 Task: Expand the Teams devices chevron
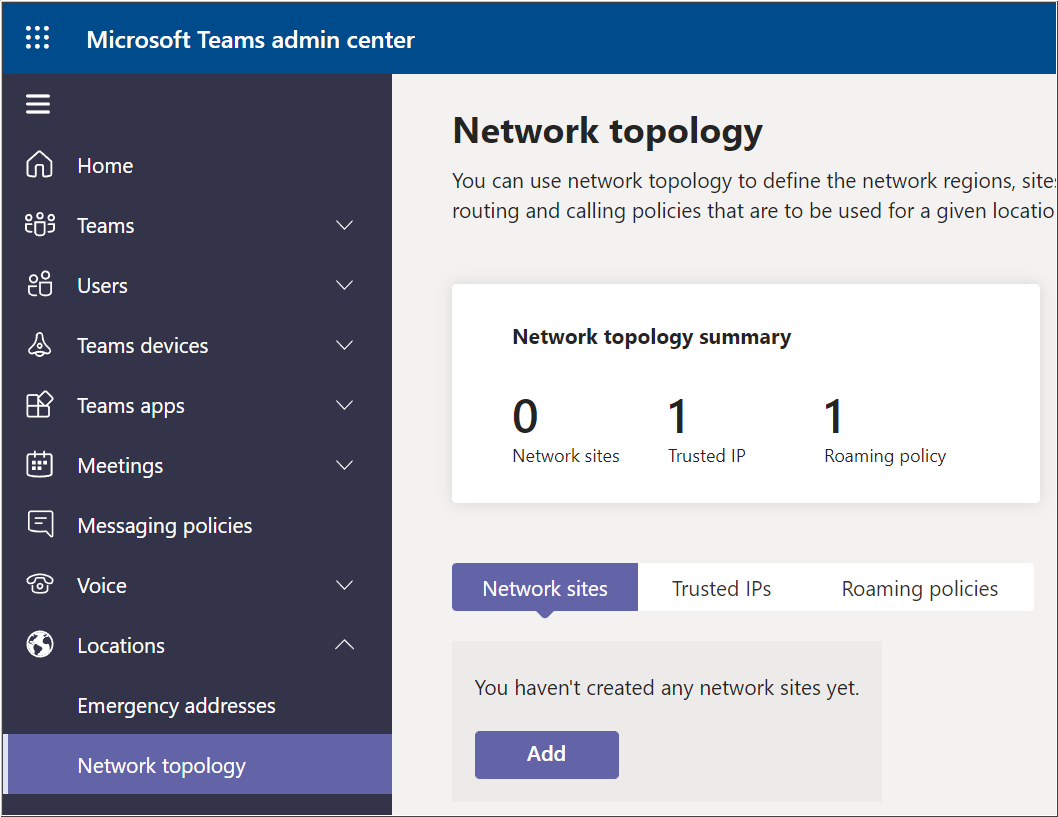pos(344,345)
